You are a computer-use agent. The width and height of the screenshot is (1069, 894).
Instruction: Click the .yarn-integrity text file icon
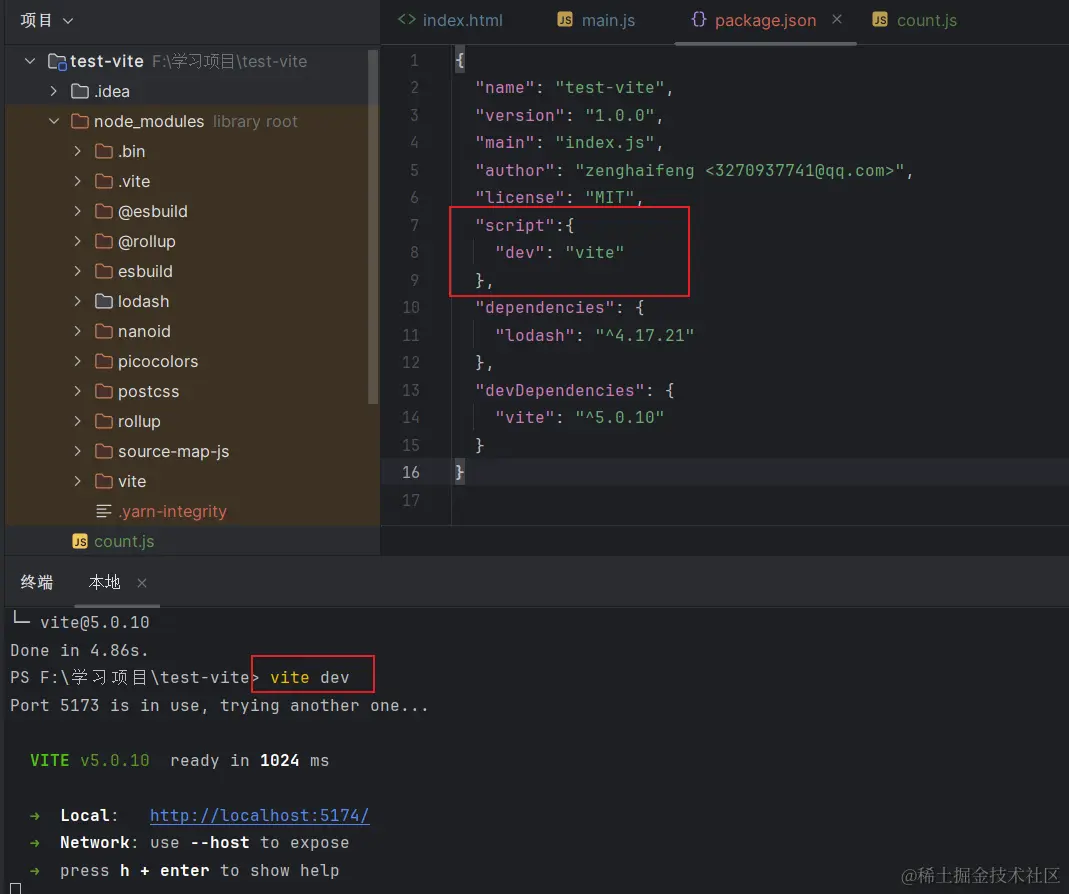coord(104,511)
